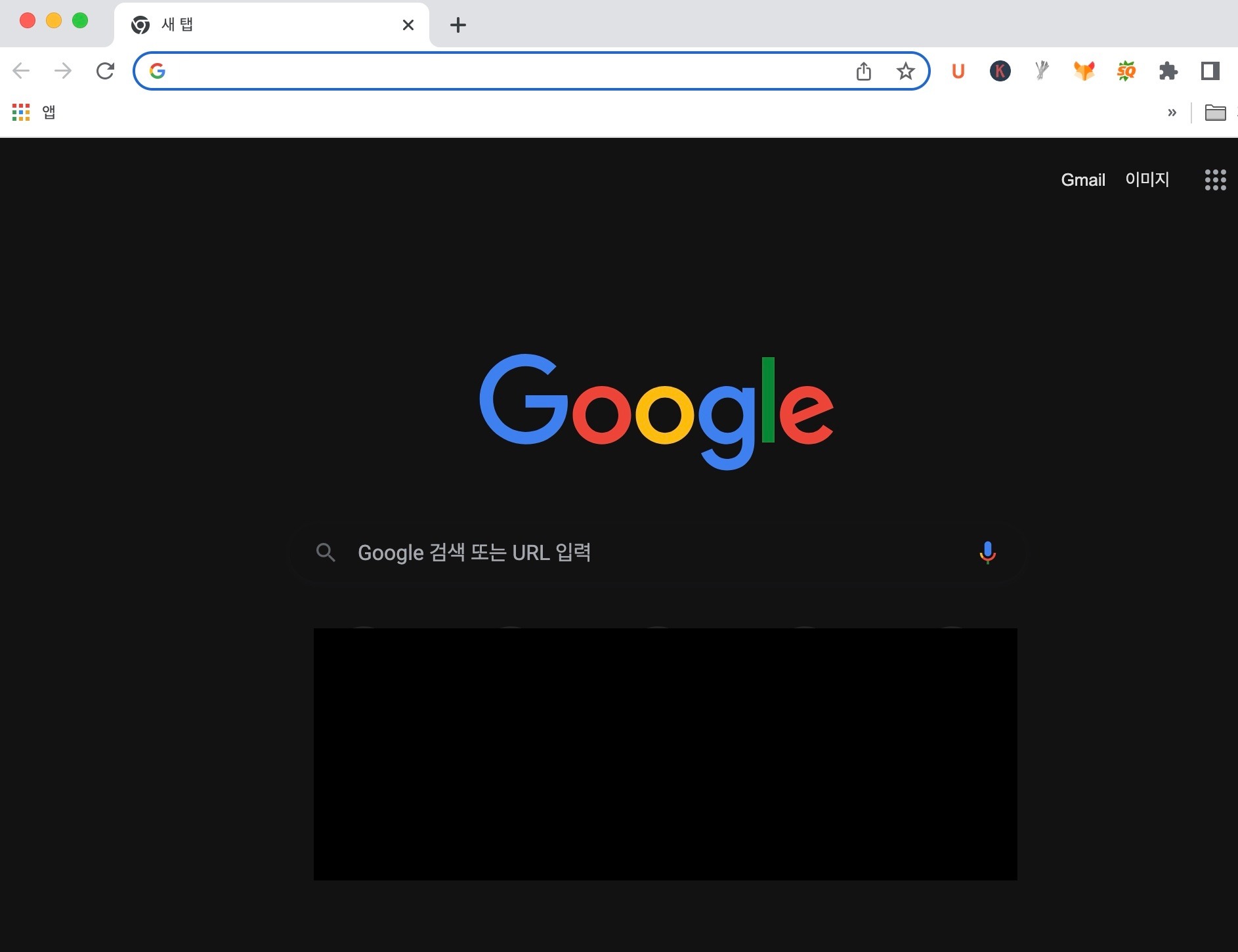Click the Google icon in the address bar
Screen dimensions: 1238x952
tap(157, 71)
